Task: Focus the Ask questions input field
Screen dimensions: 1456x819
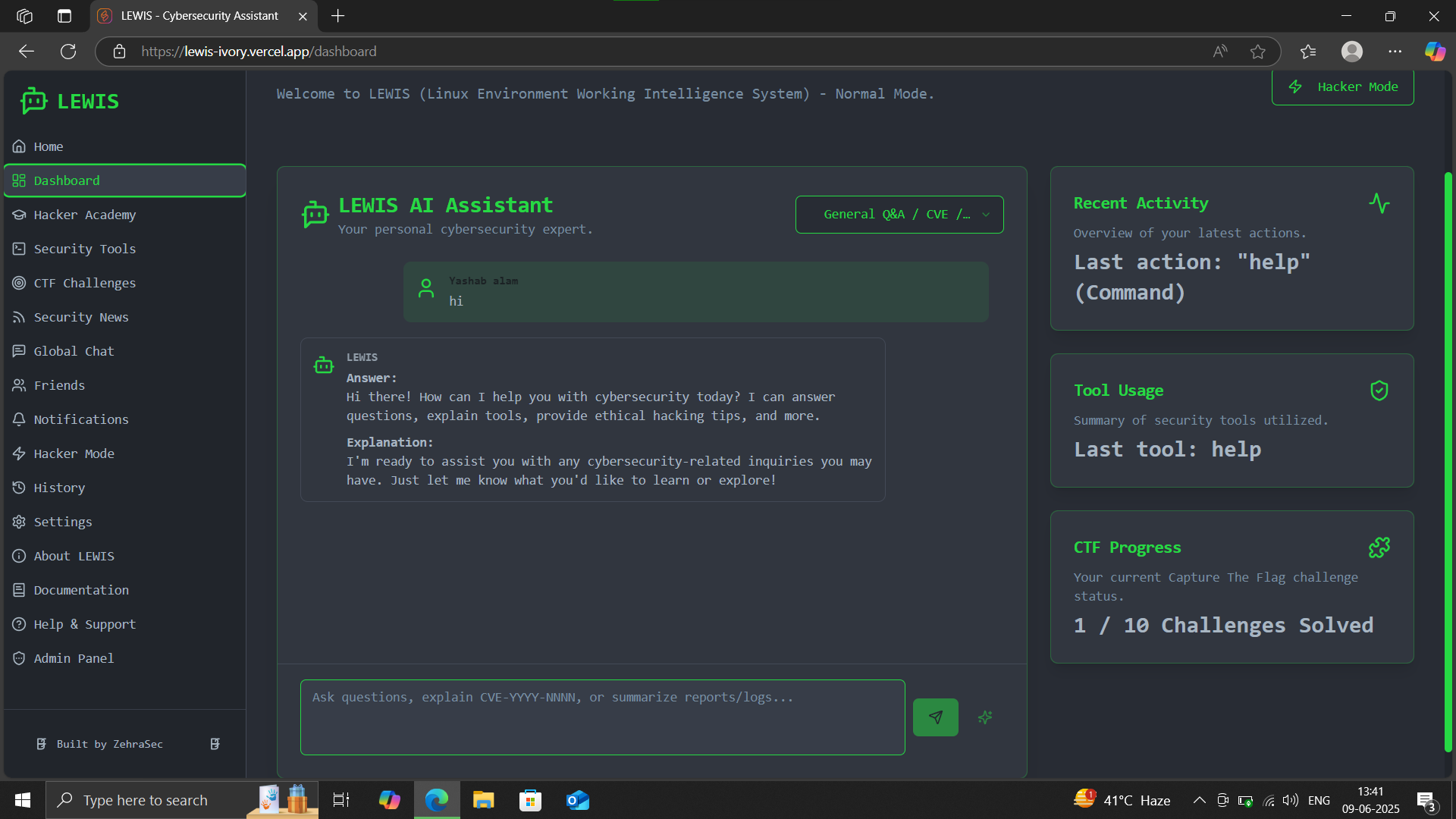Action: coord(602,717)
